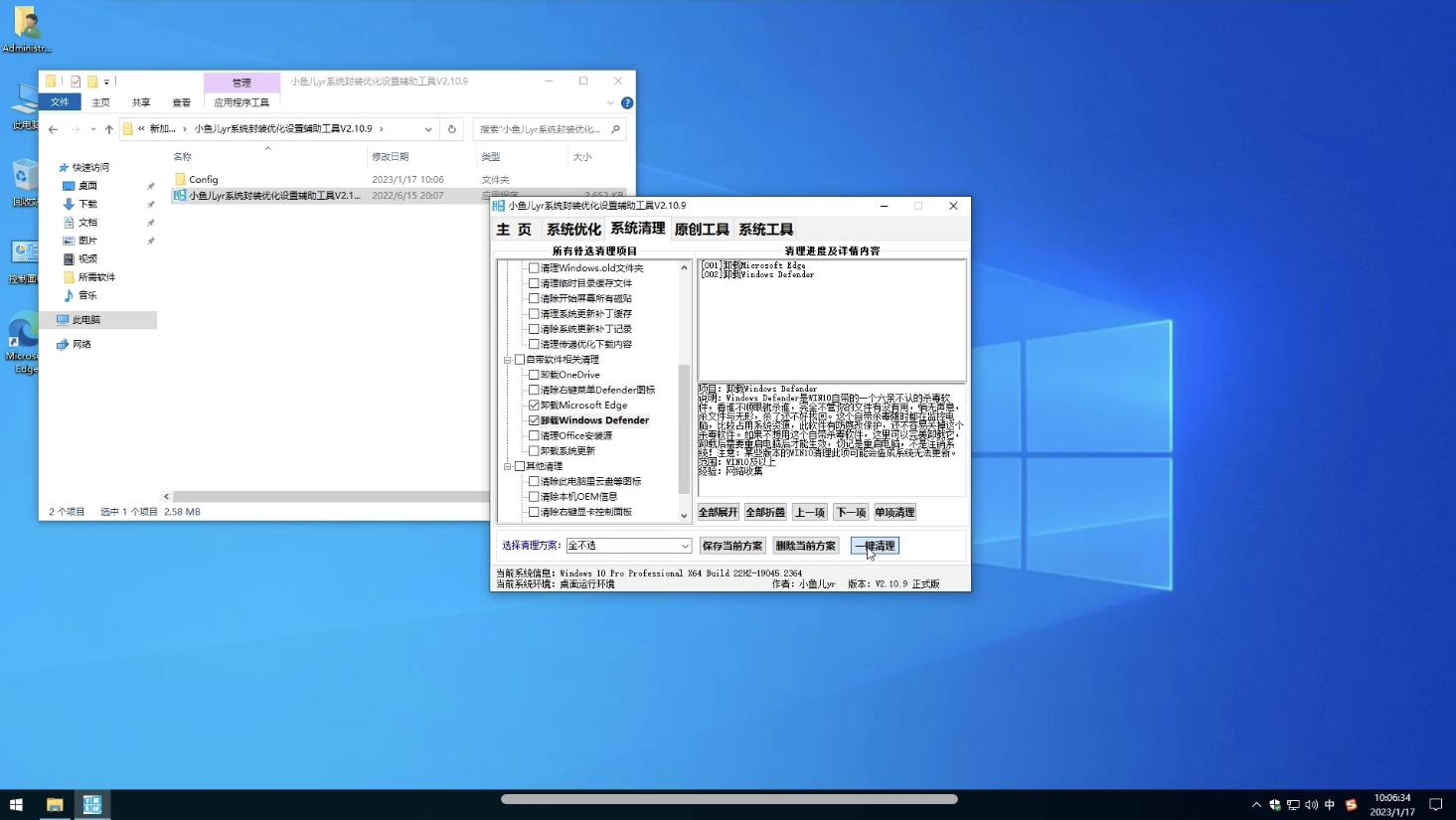Click the 全部折叠 button
The width and height of the screenshot is (1456, 820).
pos(765,513)
